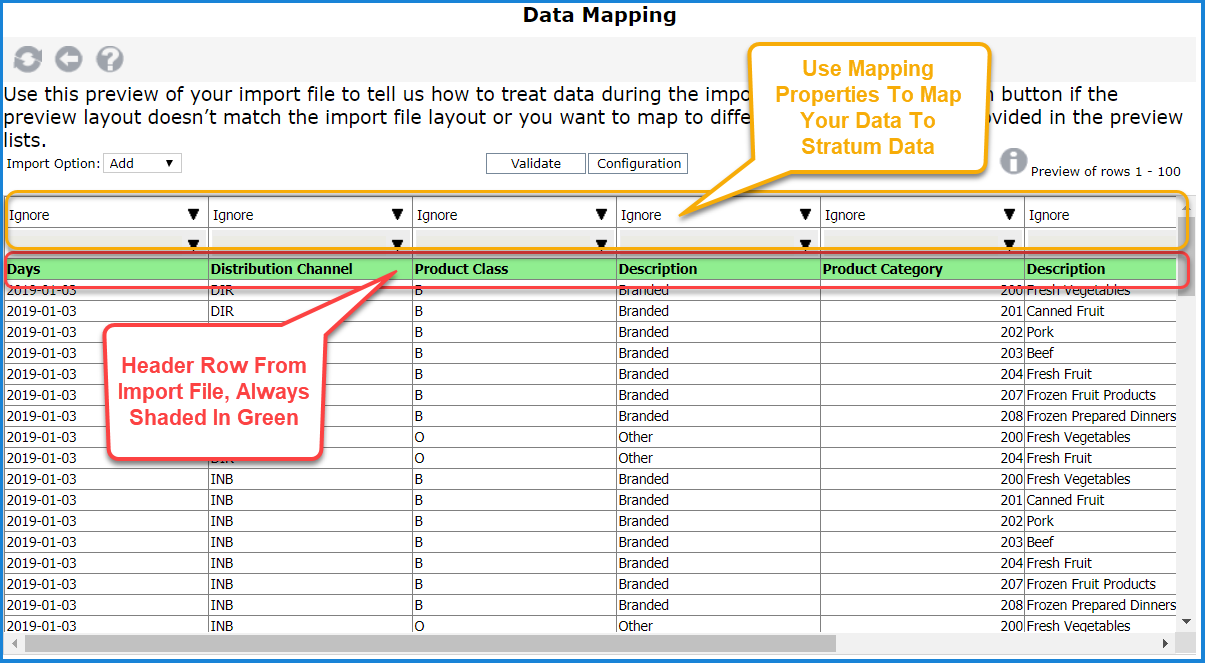This screenshot has width=1205, height=663.
Task: Select the Product Category header cell
Action: click(921, 269)
